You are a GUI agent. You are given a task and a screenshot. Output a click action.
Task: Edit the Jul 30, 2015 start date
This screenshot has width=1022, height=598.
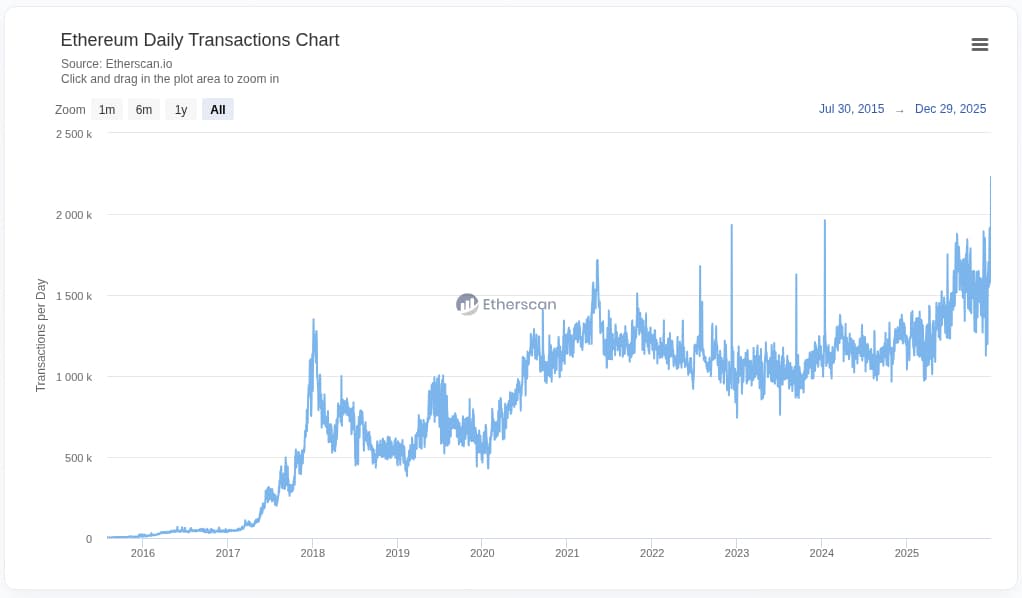(851, 109)
